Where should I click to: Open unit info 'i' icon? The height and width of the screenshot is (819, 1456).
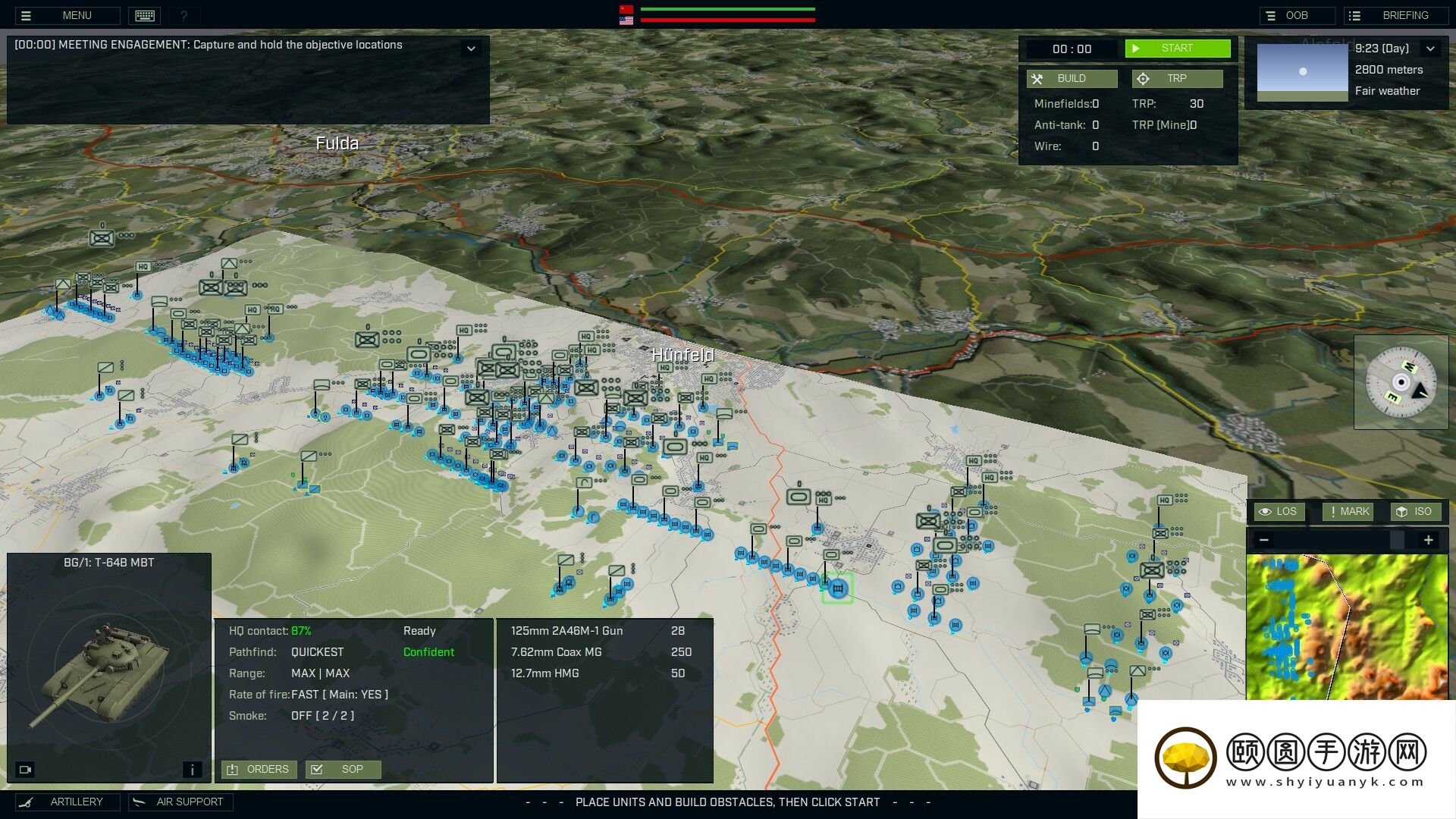tap(192, 770)
